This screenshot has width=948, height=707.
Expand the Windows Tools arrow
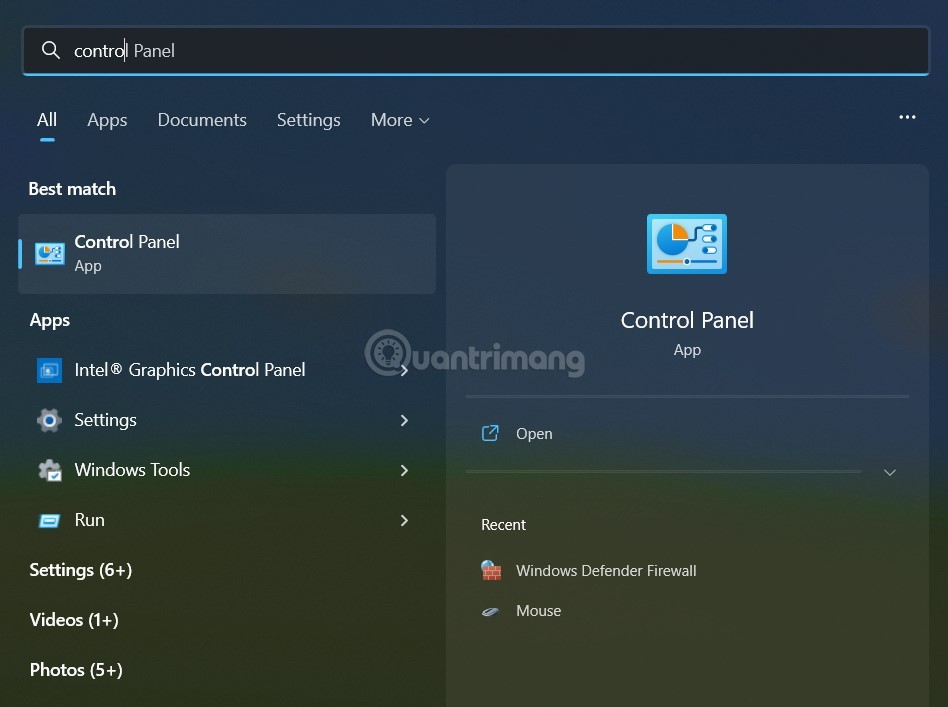pos(404,470)
